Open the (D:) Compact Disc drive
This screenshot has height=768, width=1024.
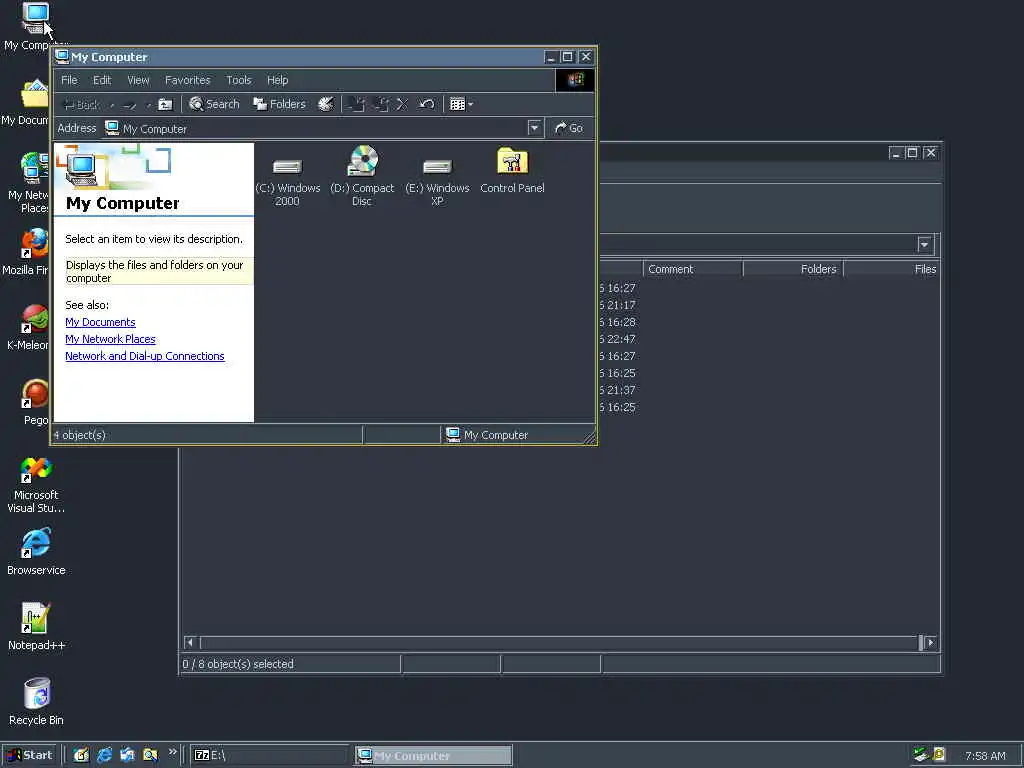pyautogui.click(x=362, y=176)
